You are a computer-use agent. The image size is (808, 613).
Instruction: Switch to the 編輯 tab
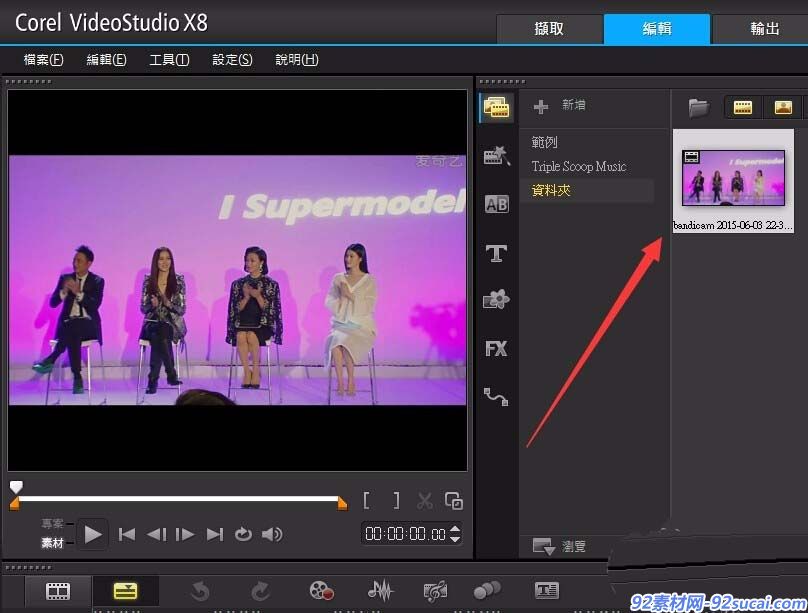point(657,29)
